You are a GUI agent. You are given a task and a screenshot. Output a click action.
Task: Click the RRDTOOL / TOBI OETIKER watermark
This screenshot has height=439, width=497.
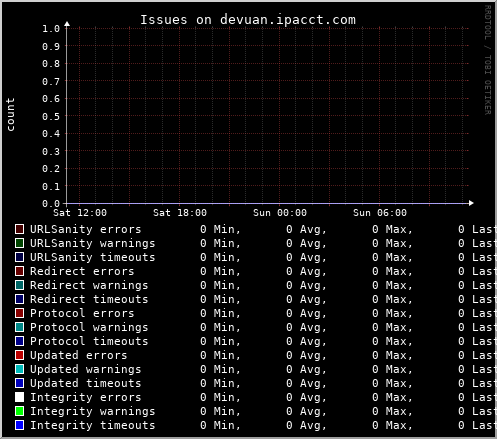(488, 60)
